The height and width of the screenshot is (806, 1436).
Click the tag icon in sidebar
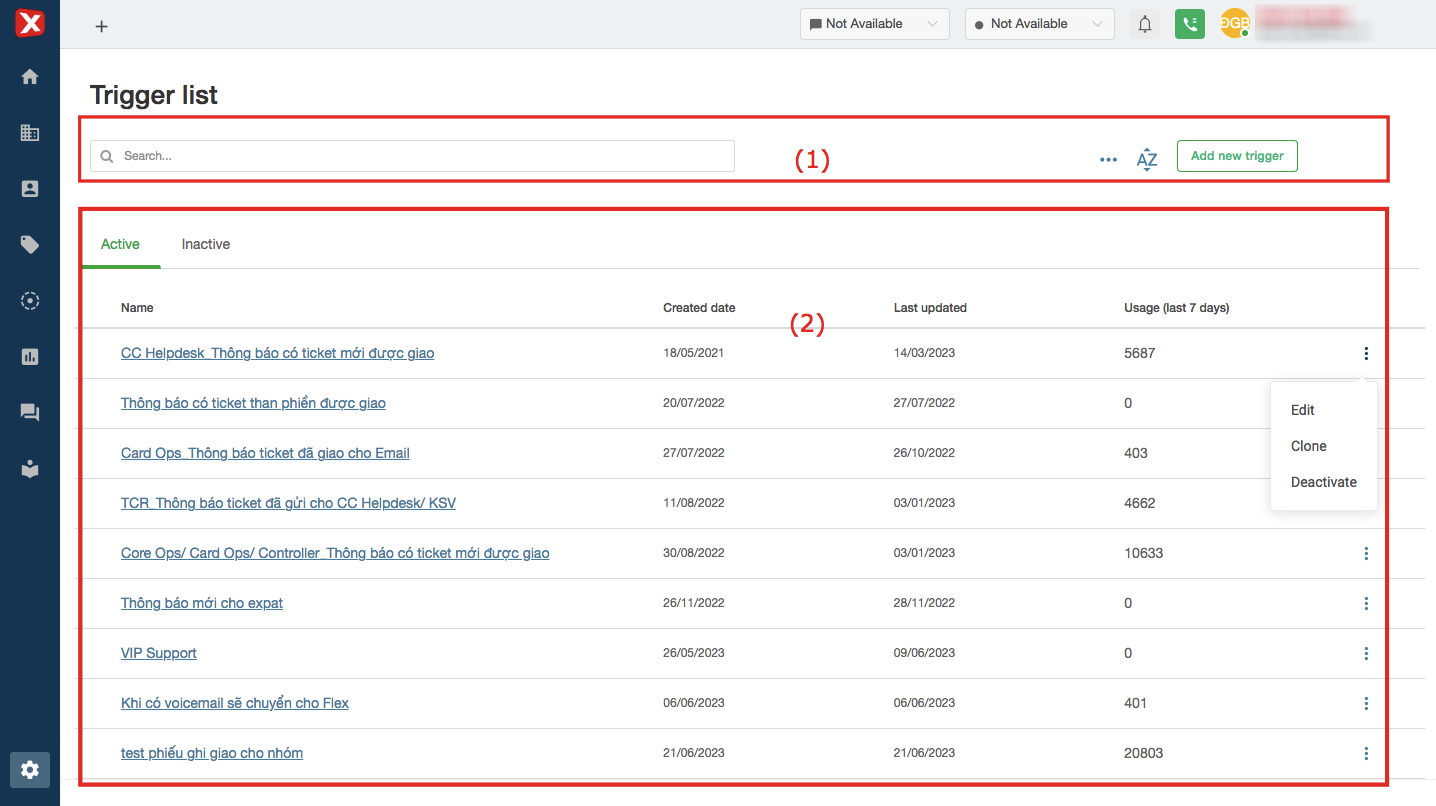30,245
